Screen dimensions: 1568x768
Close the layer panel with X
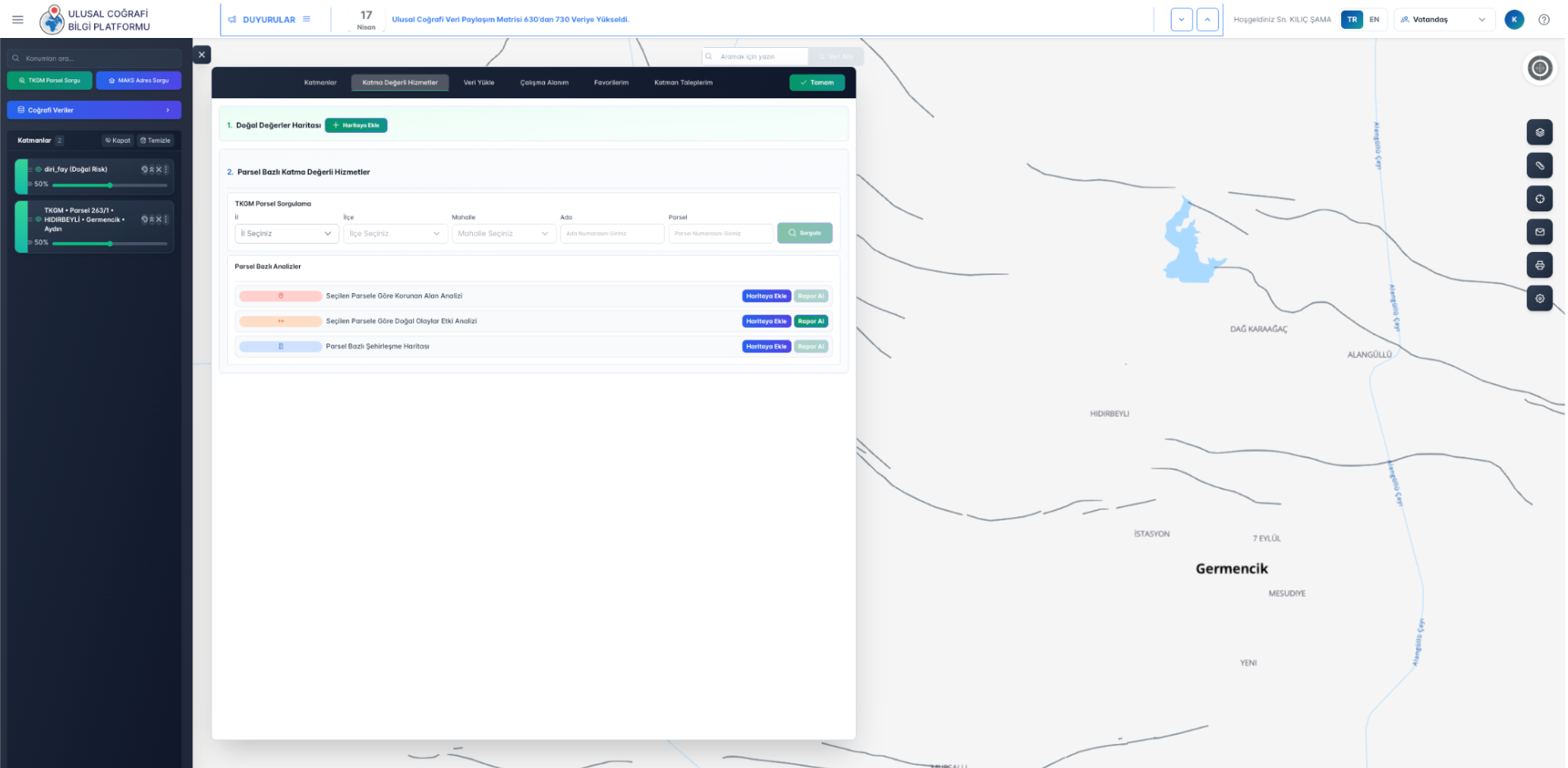pyautogui.click(x=201, y=55)
